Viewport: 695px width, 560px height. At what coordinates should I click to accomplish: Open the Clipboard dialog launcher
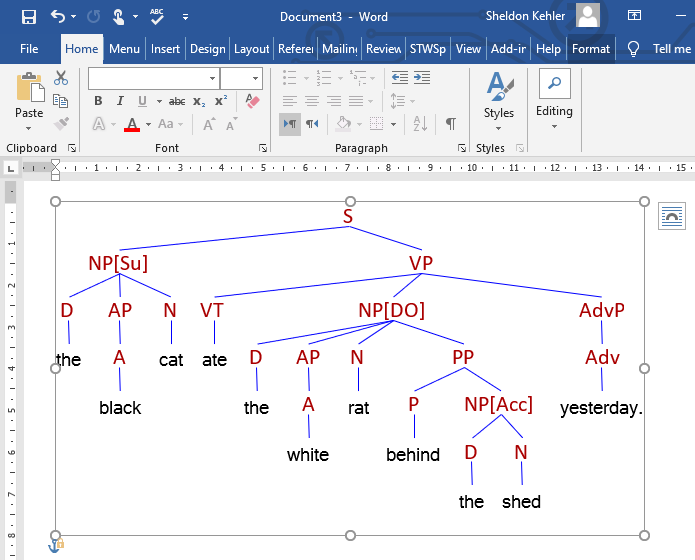tap(72, 148)
